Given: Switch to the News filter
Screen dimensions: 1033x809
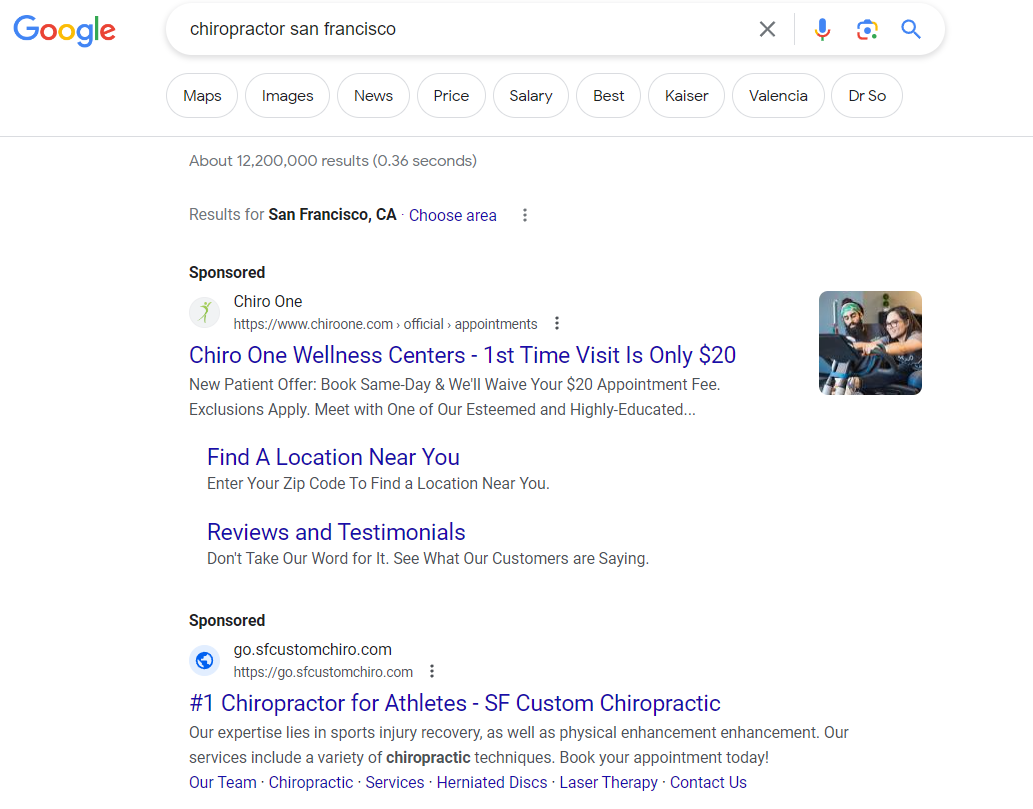Looking at the screenshot, I should coord(374,96).
